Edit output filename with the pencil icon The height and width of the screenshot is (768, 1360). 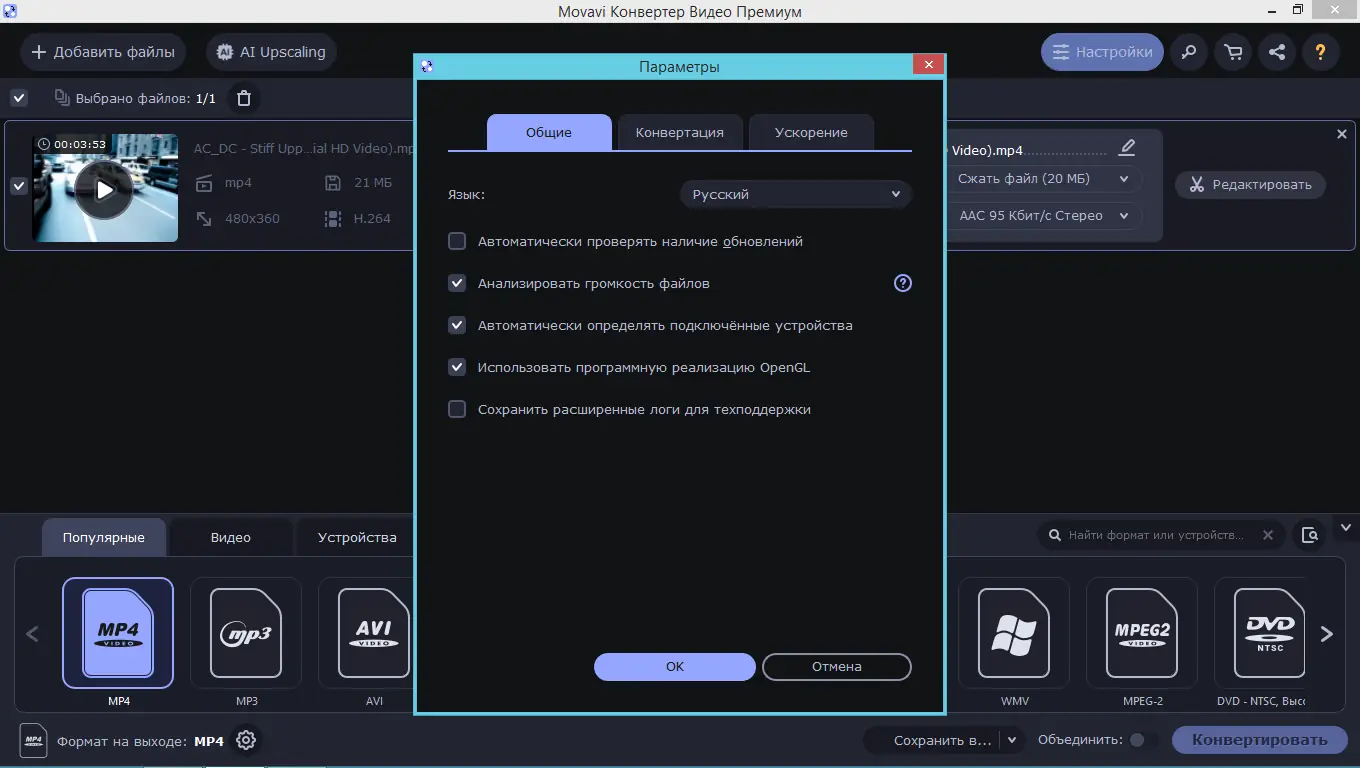[x=1127, y=148]
